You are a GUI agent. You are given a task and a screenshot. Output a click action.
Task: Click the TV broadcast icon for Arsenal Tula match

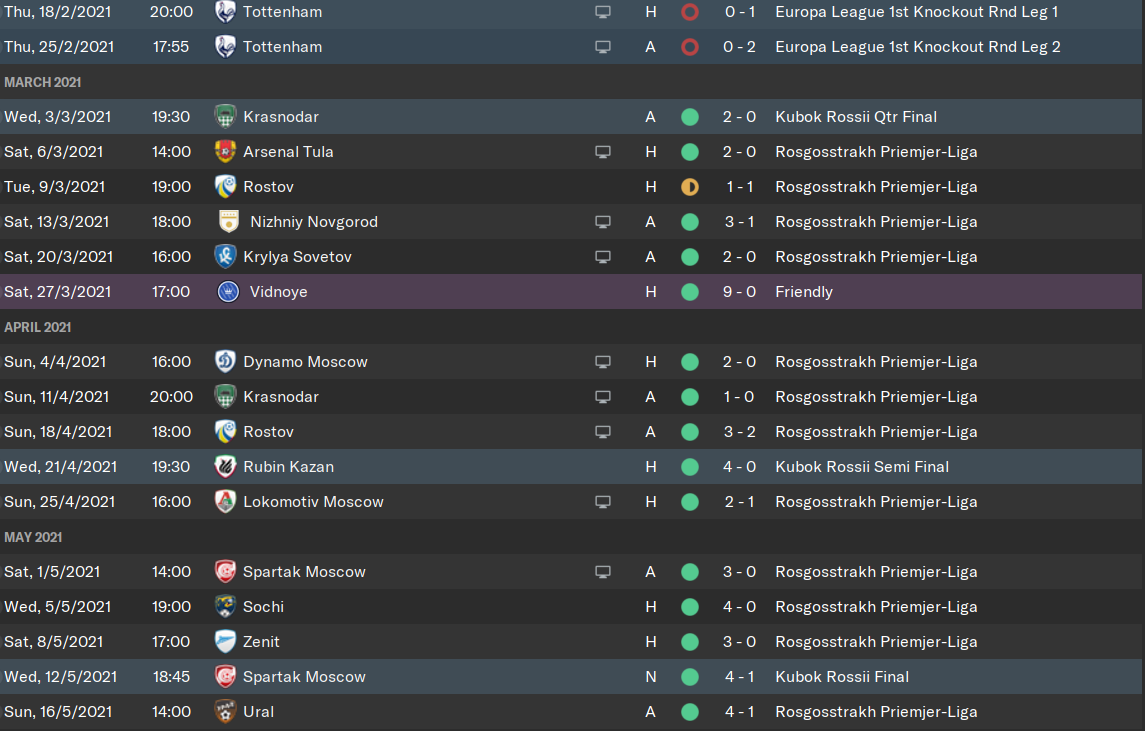[602, 152]
